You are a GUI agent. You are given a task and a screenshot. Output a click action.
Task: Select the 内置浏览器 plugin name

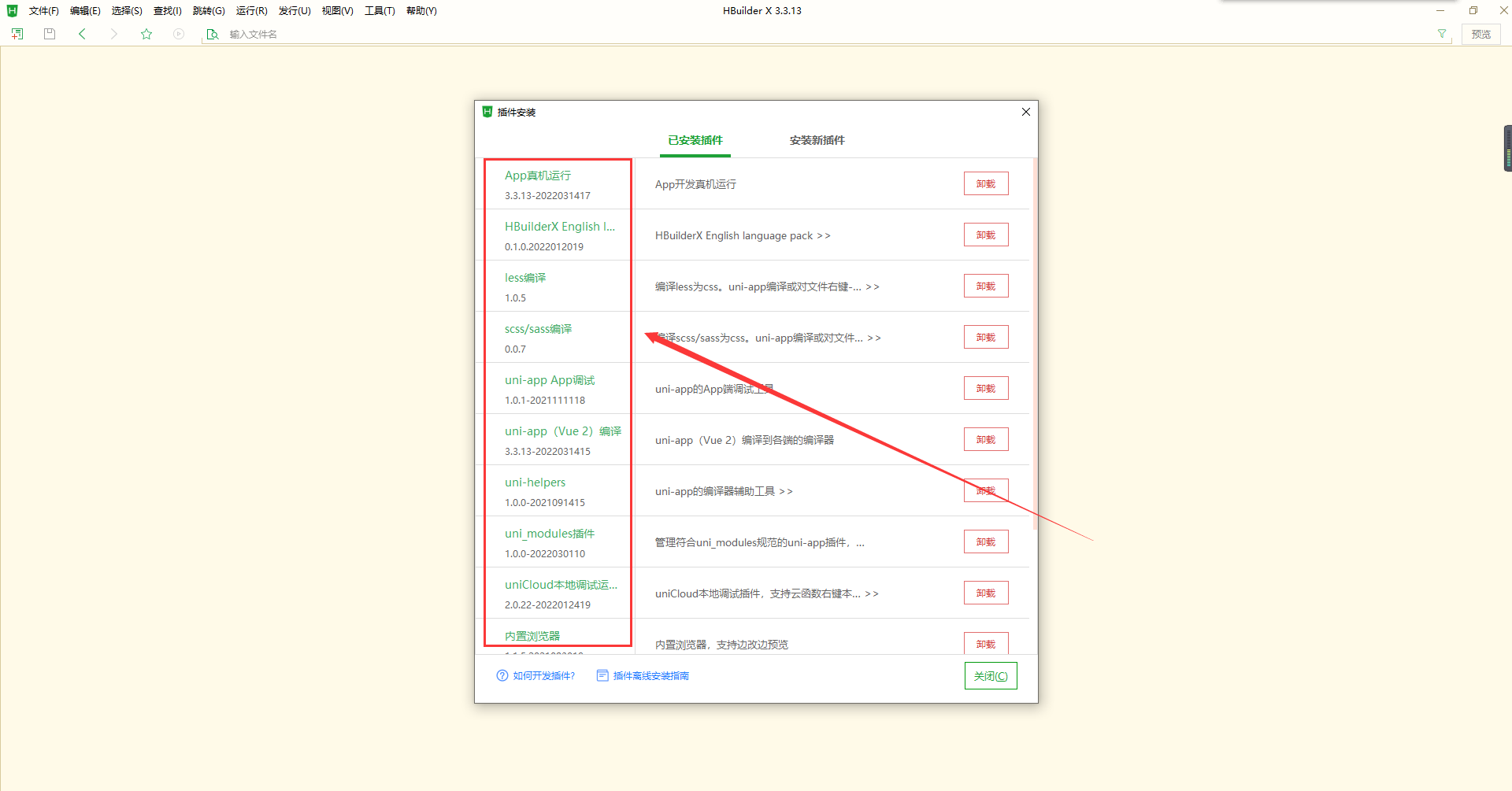pyautogui.click(x=532, y=636)
